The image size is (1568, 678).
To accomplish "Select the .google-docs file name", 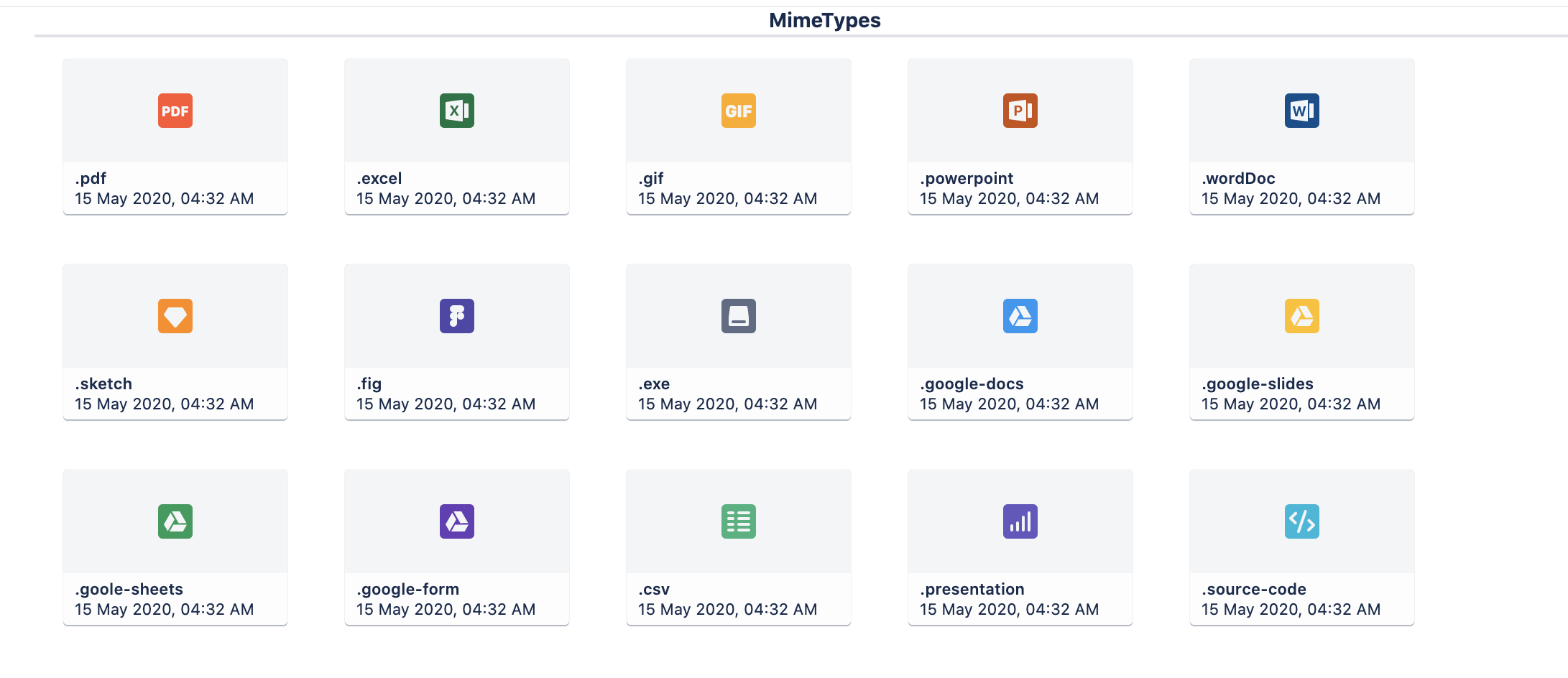I will 972,384.
